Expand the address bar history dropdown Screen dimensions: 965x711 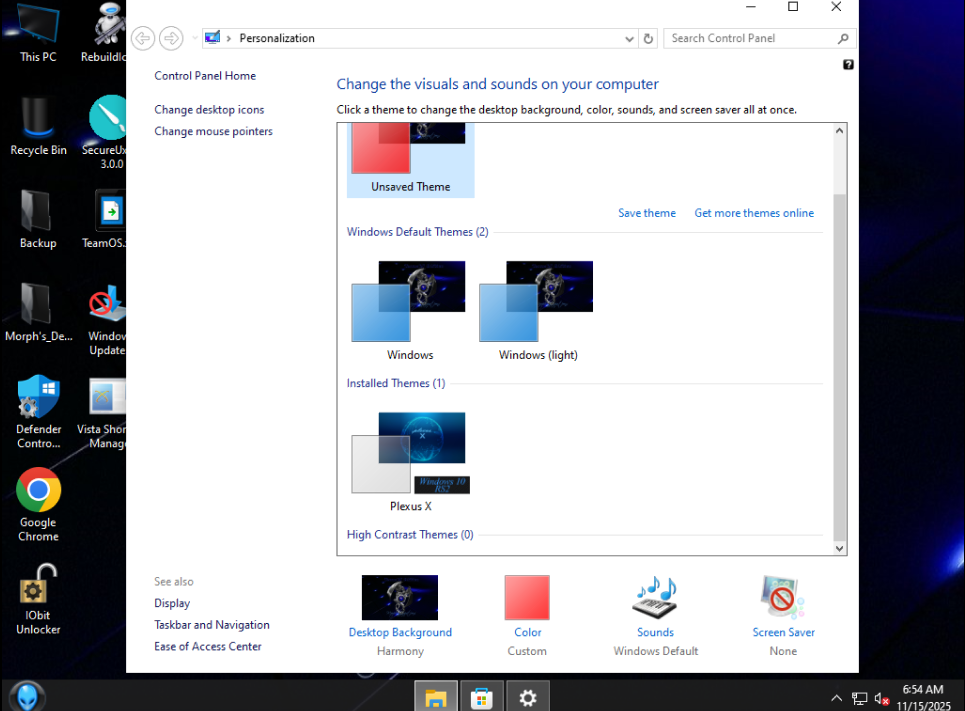coord(629,39)
